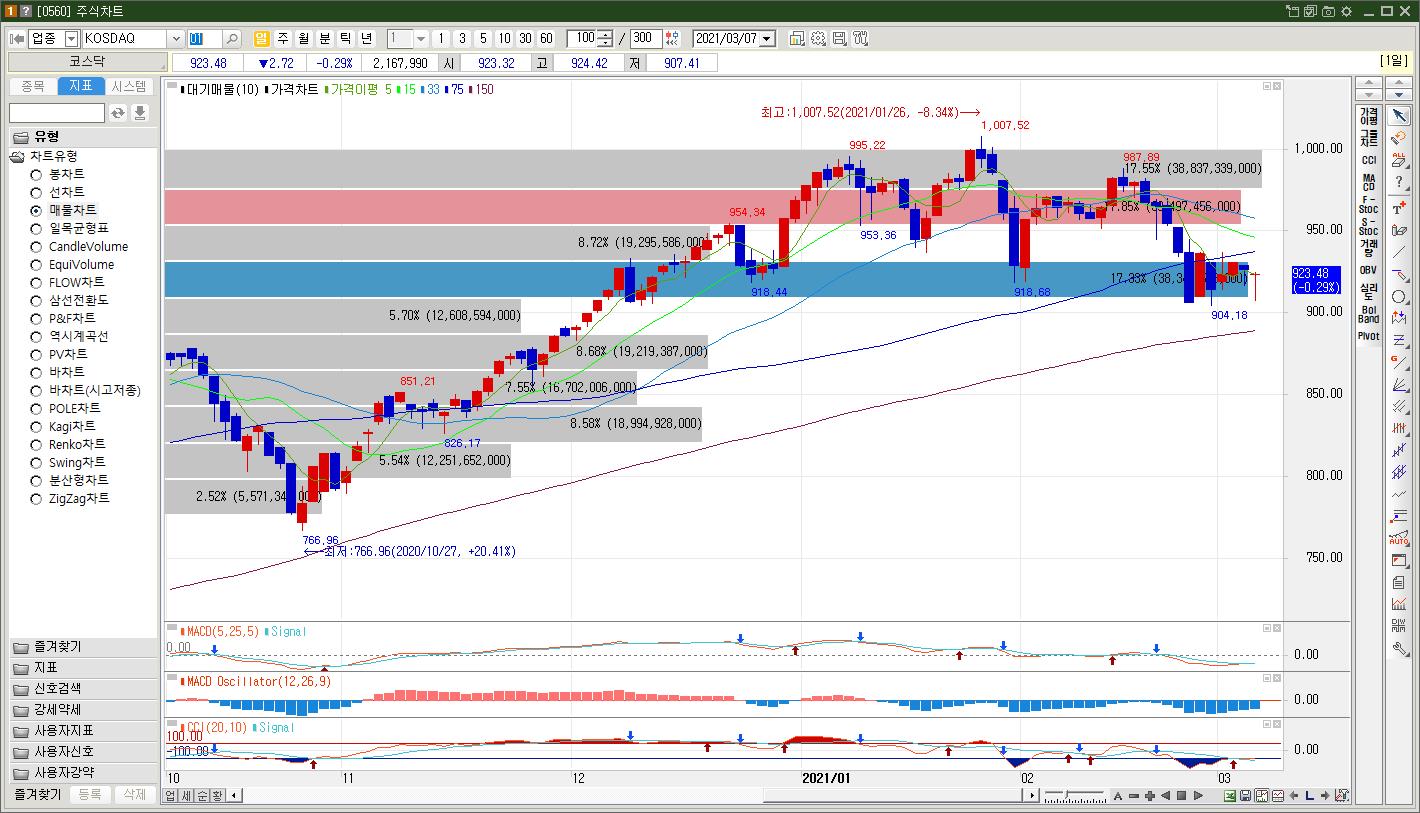Click the 60 interval button
Screen dimensions: 1420x813
546,39
